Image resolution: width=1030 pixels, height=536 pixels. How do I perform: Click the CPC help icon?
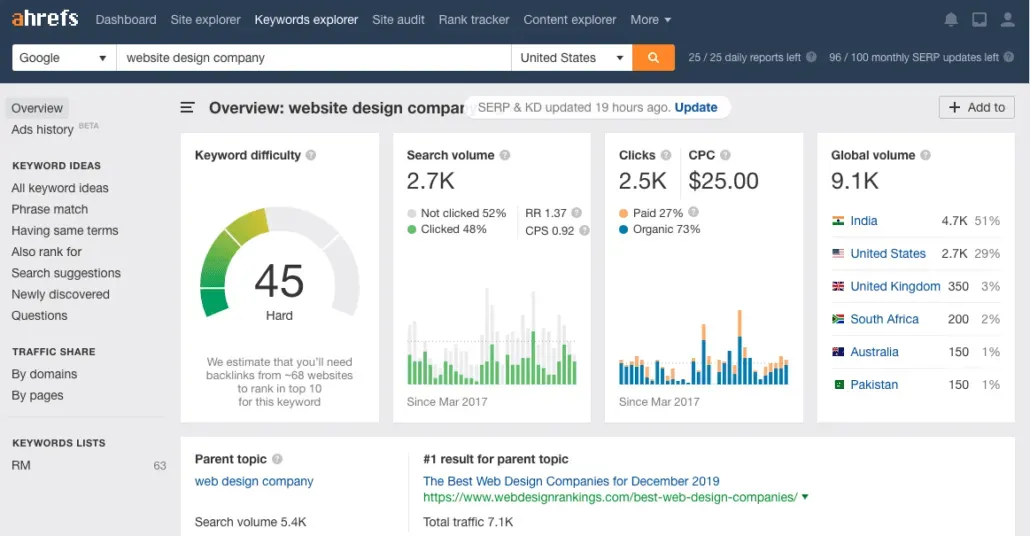(x=725, y=156)
